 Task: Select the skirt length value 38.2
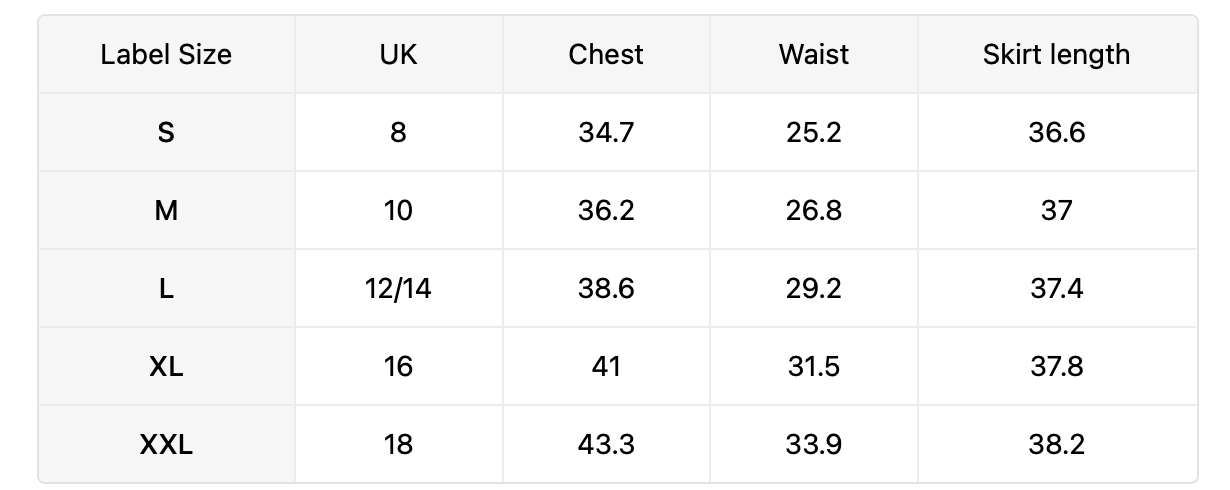1057,444
